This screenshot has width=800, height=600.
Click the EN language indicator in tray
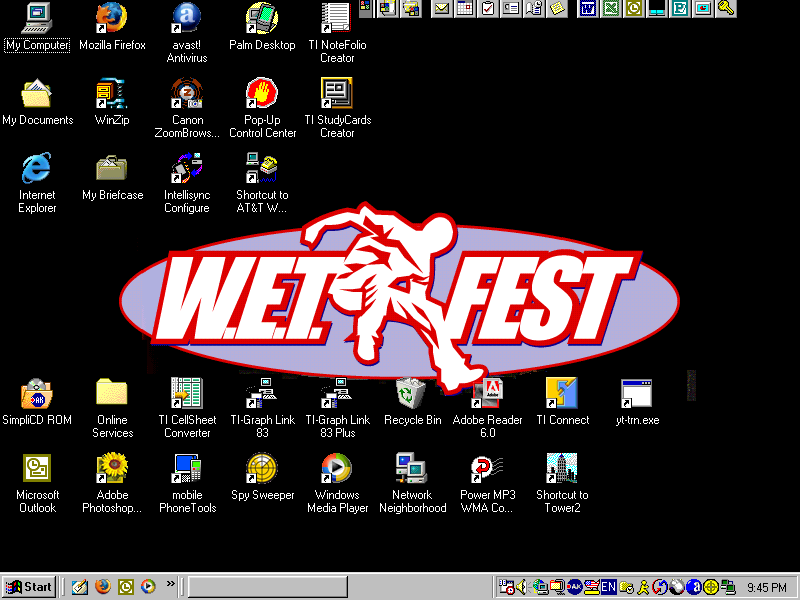(x=609, y=587)
